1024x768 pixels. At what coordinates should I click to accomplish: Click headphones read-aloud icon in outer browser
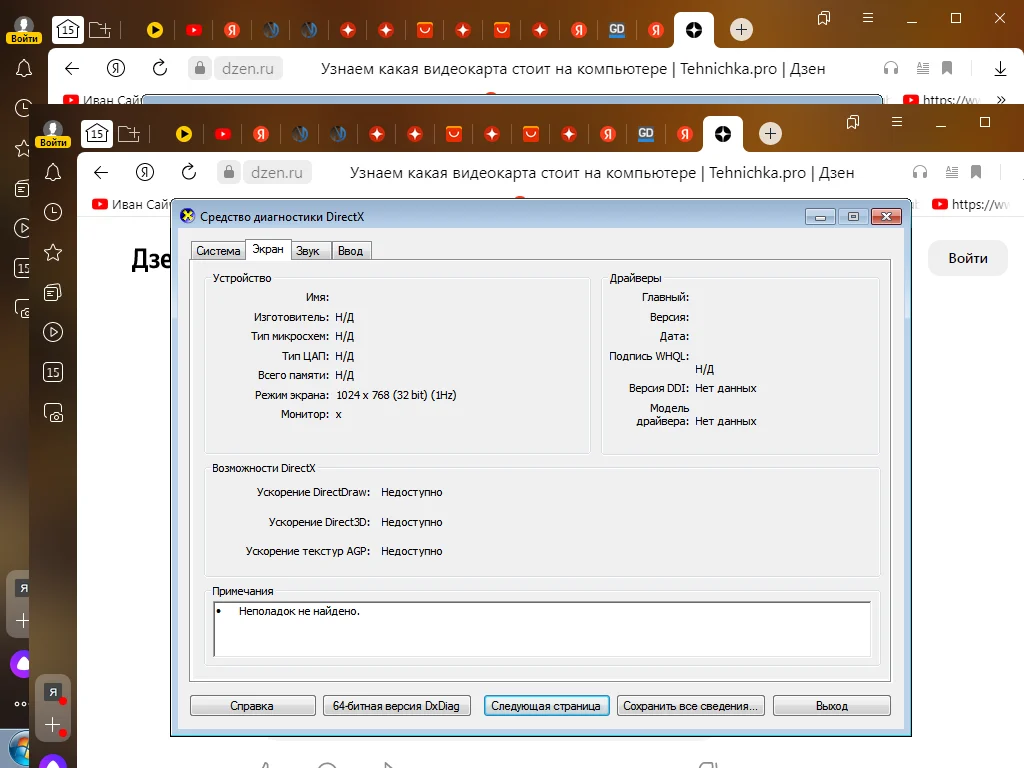coord(891,68)
